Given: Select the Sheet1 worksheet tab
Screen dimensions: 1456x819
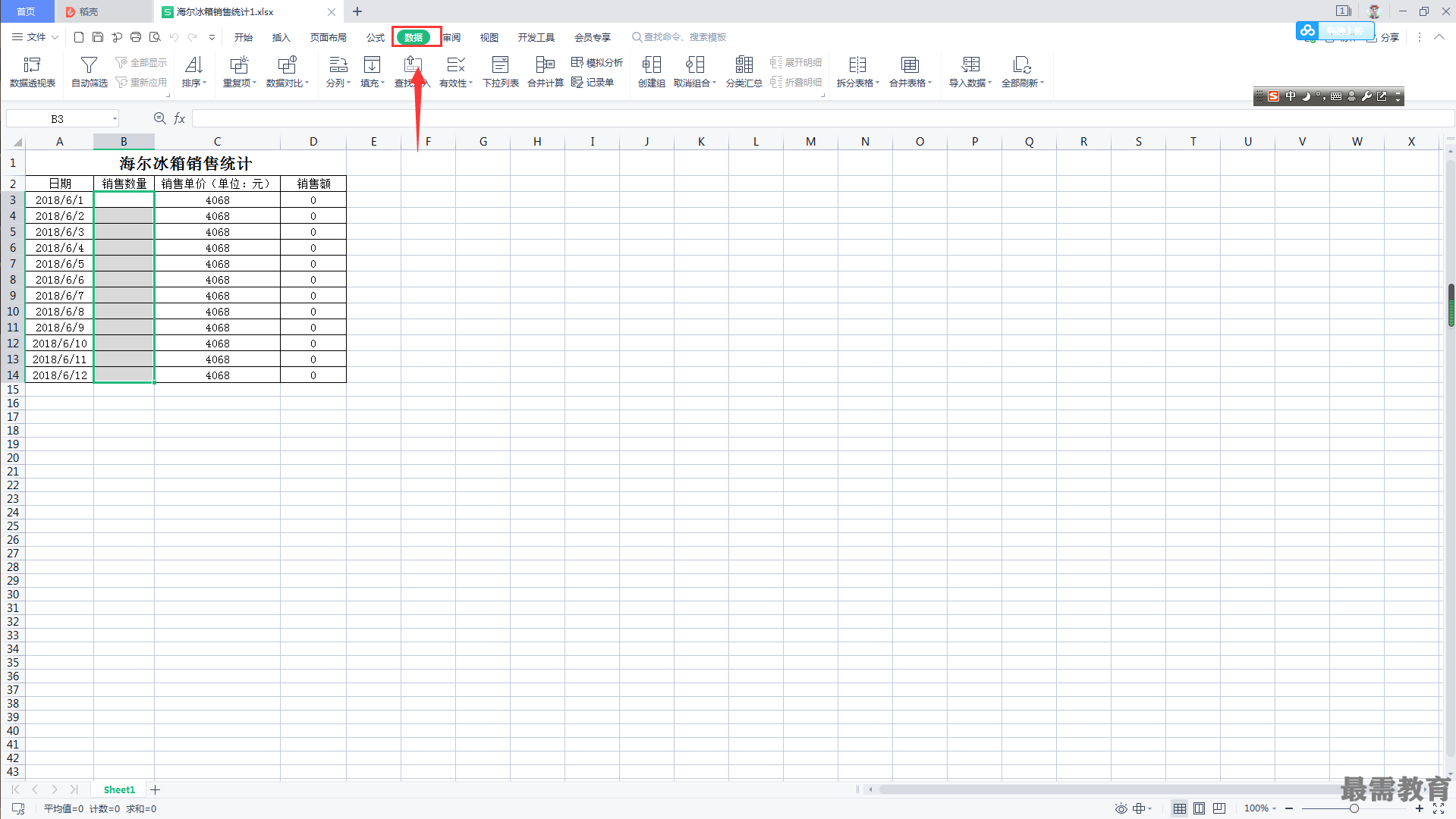Looking at the screenshot, I should 119,789.
